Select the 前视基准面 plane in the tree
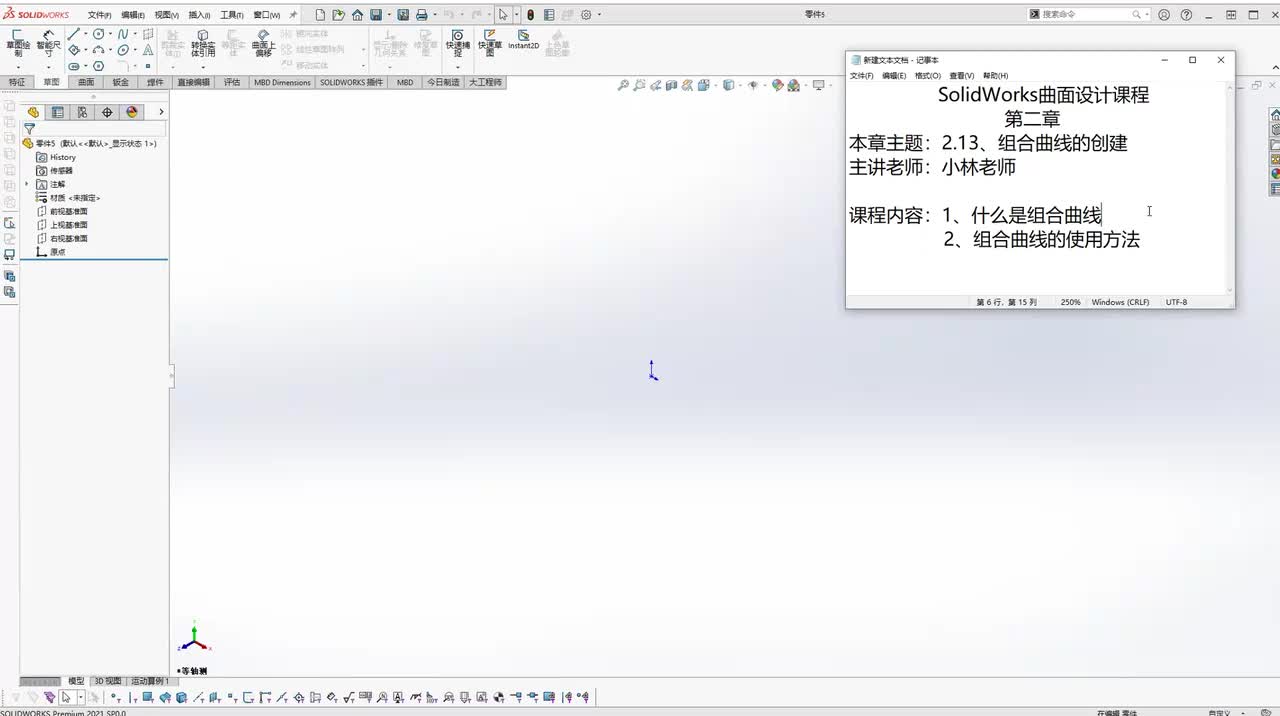Image resolution: width=1280 pixels, height=716 pixels. (x=62, y=212)
